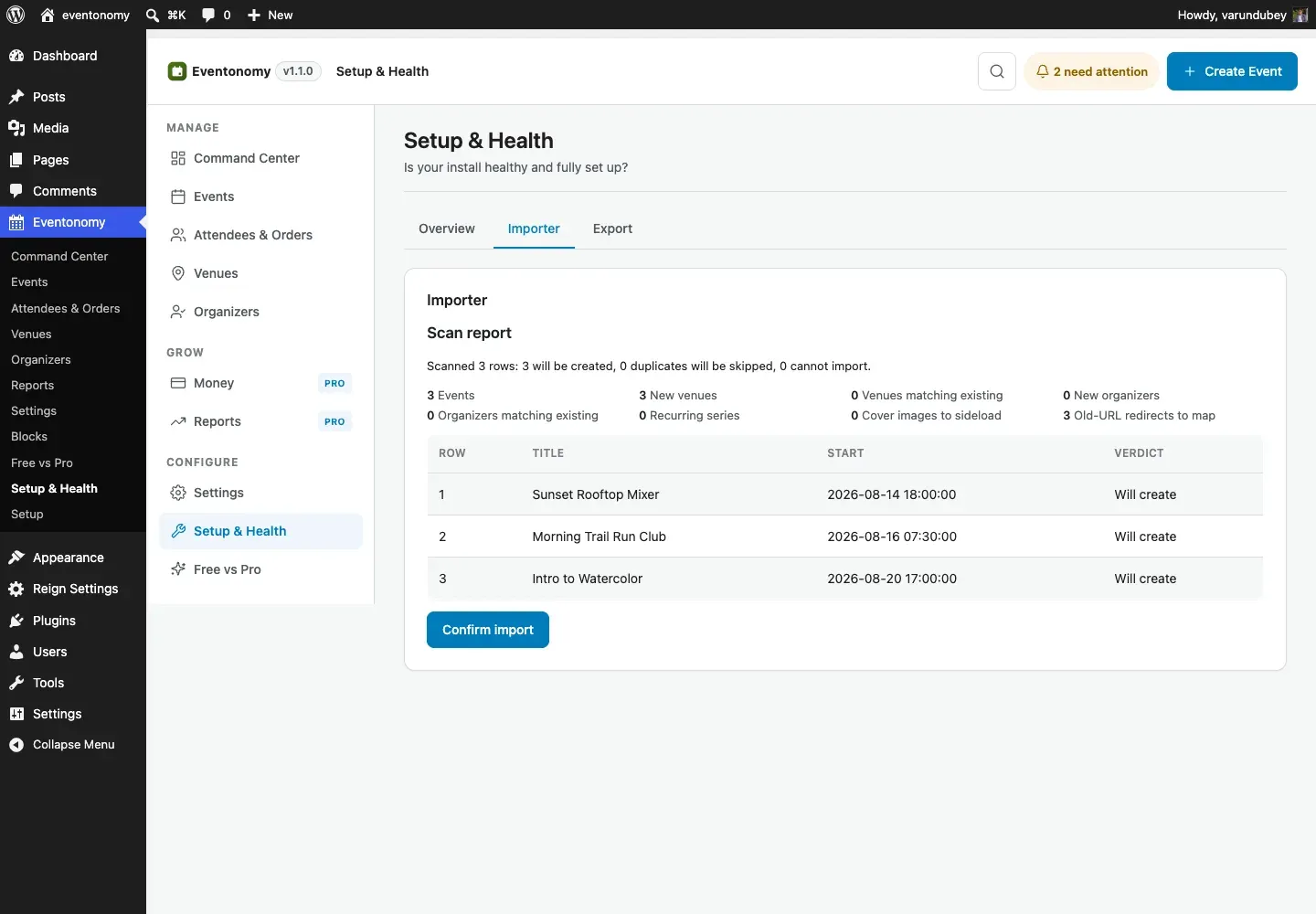Open the admin bar search icon
Image resolution: width=1316 pixels, height=914 pixels.
[153, 15]
